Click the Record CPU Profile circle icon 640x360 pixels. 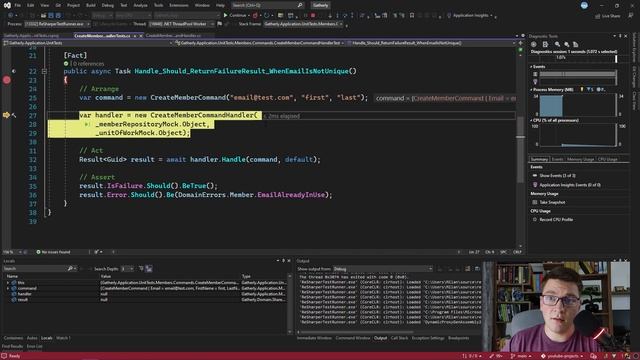535,220
